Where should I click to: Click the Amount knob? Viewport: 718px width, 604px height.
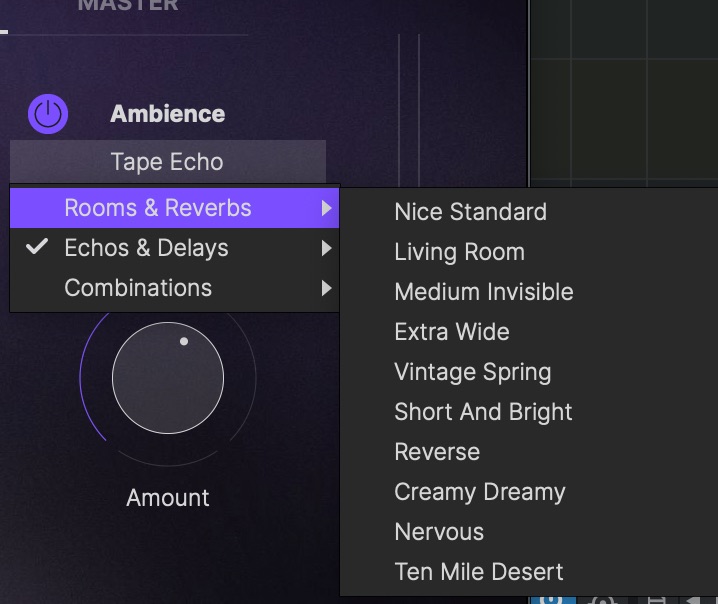[168, 378]
